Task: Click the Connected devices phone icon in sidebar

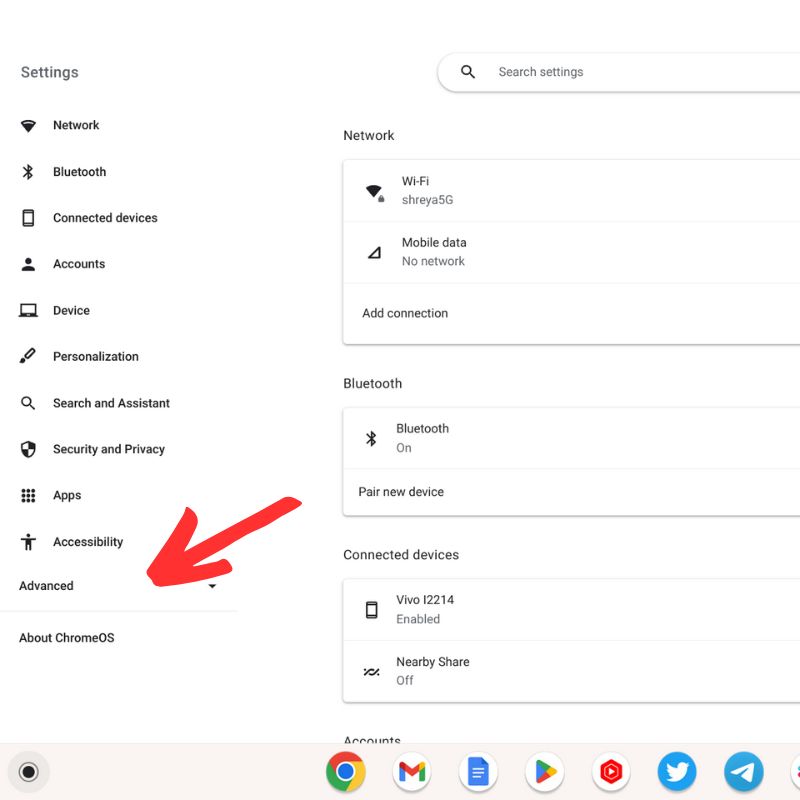Action: pos(28,218)
